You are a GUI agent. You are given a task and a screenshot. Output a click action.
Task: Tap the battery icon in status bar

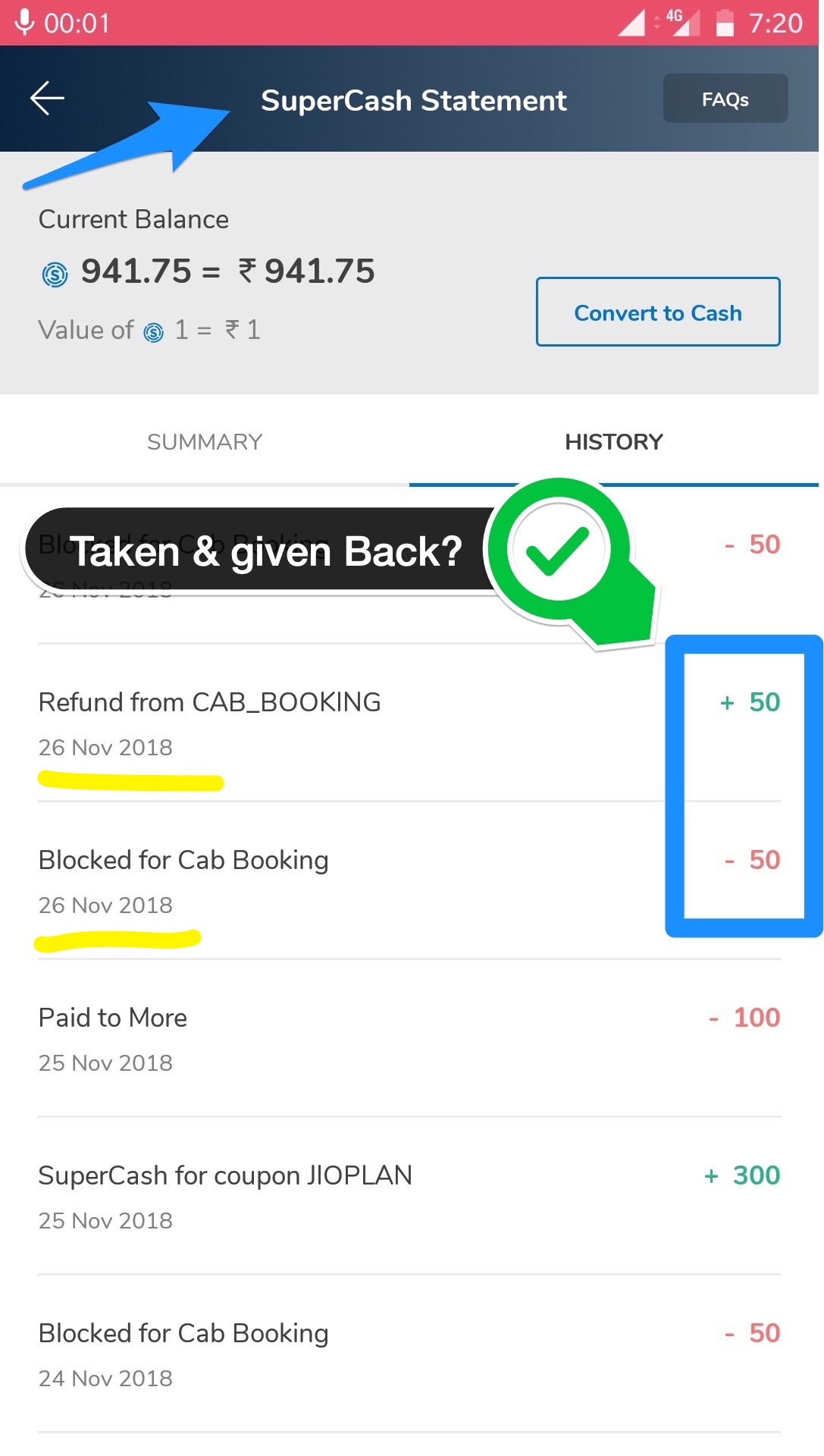725,23
